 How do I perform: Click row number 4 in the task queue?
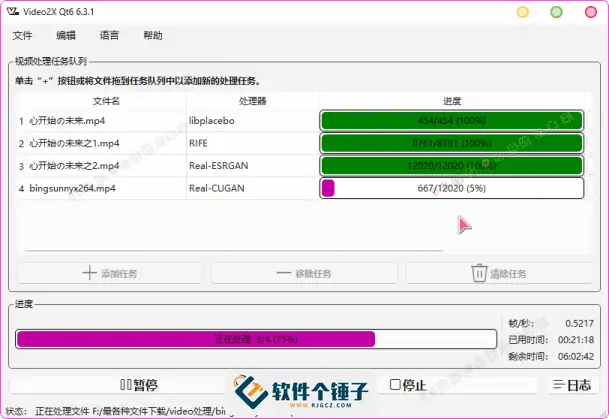[x=21, y=189]
